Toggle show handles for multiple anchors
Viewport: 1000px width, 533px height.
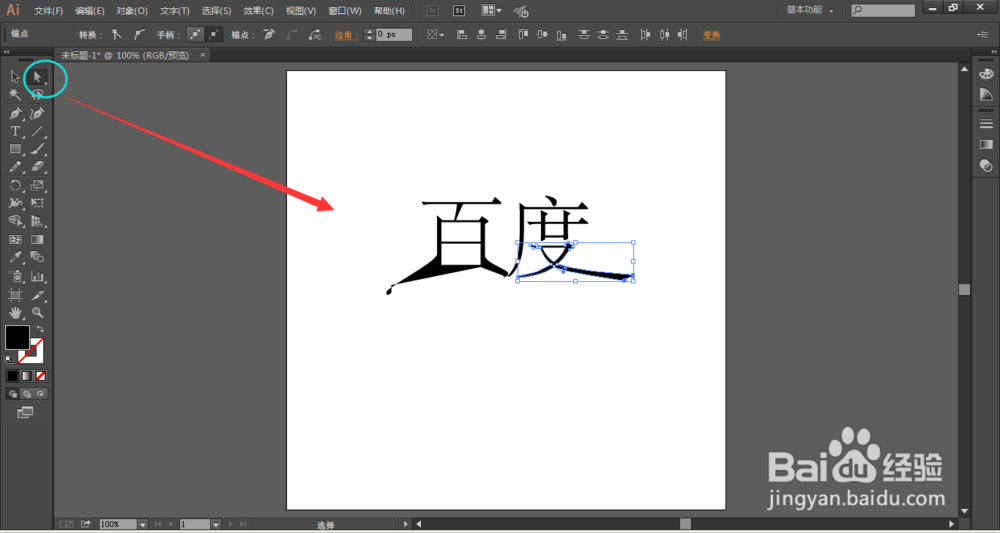click(x=196, y=35)
